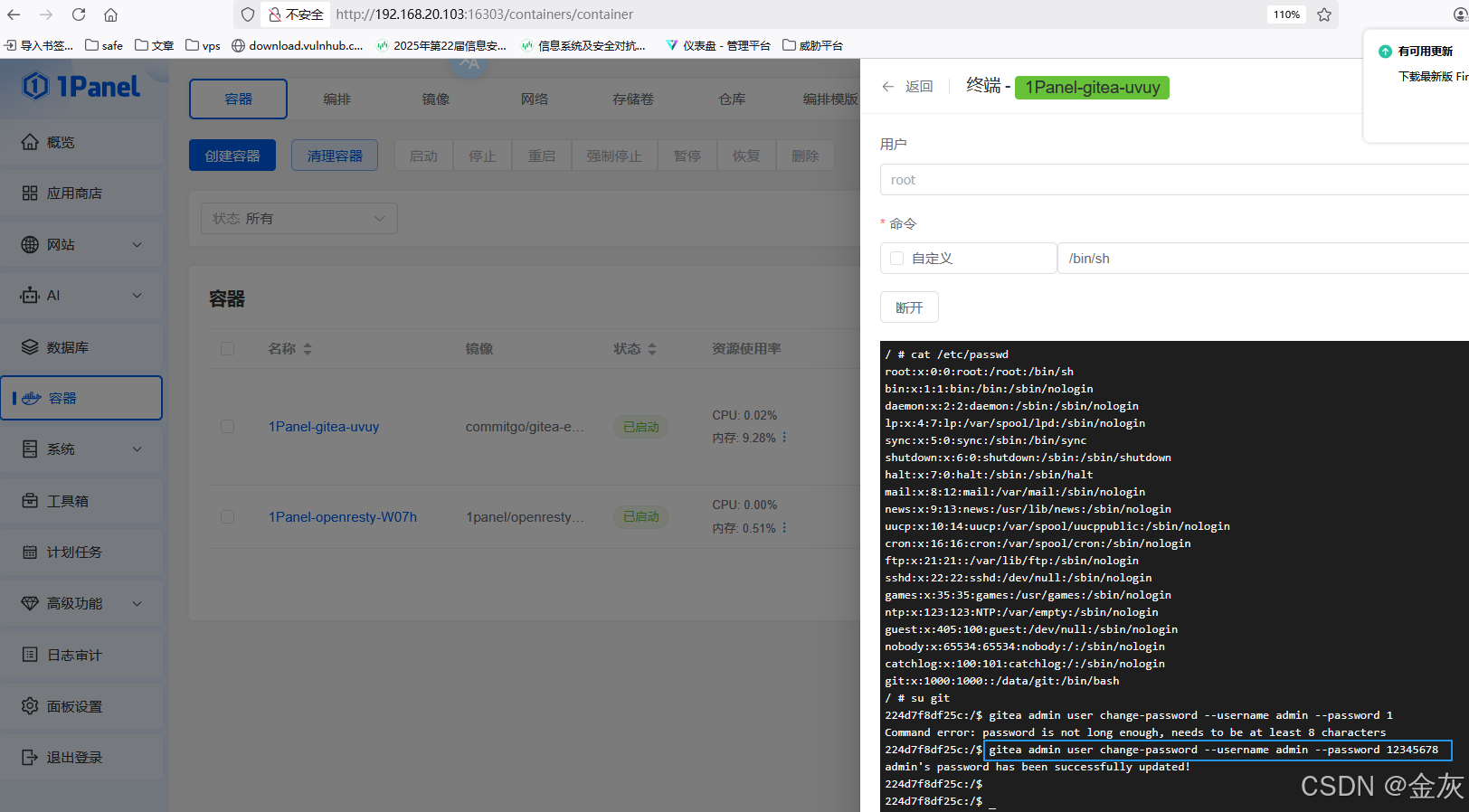Viewport: 1469px width, 812px height.
Task: Click the 创建容器 button
Action: pos(232,156)
